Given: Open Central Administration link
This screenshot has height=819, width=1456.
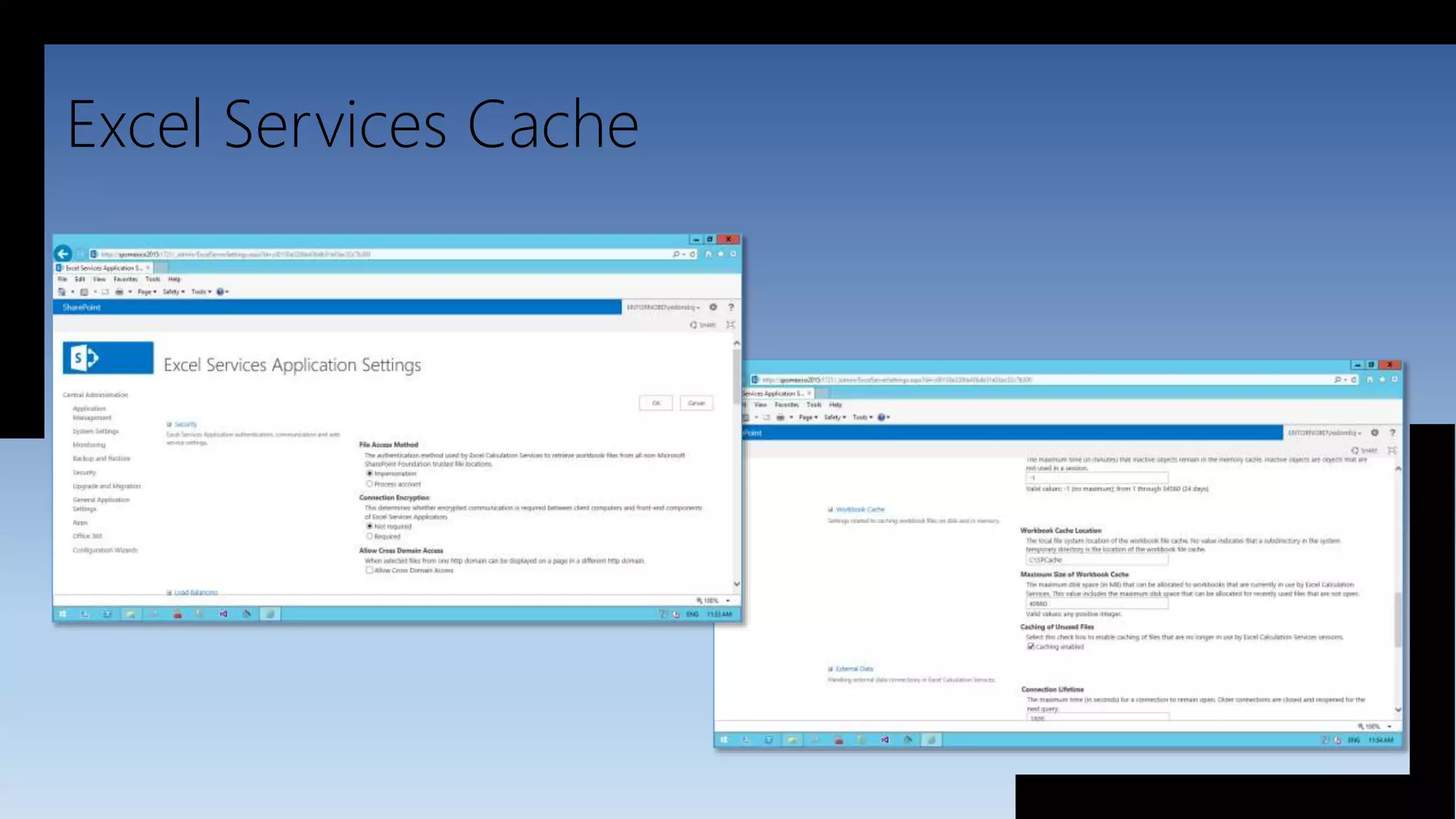Looking at the screenshot, I should (95, 395).
